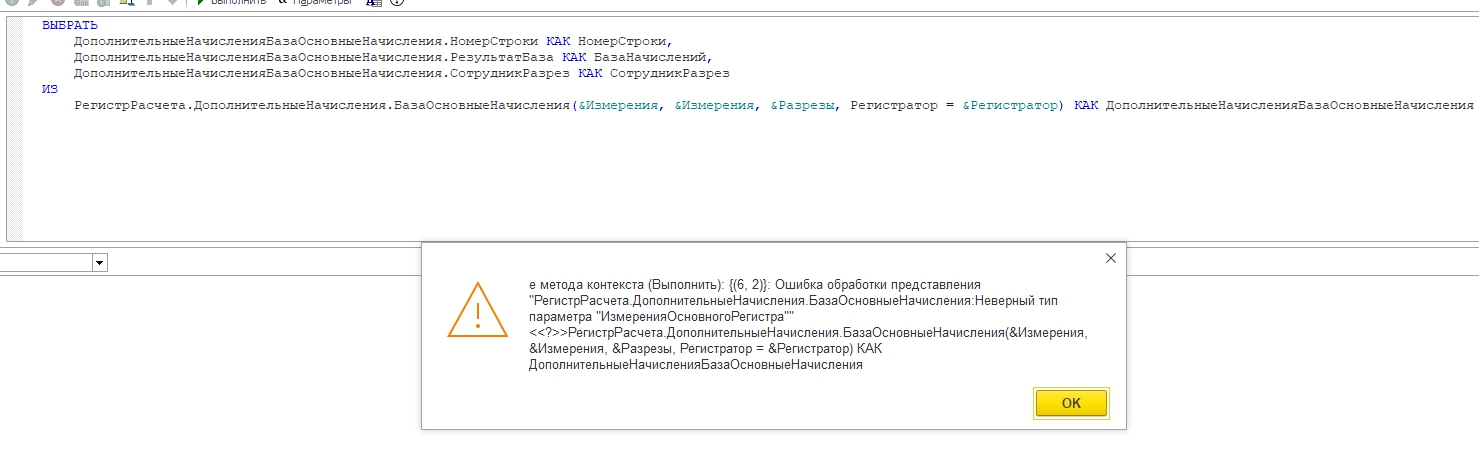The height and width of the screenshot is (457, 1479).
Task: Click the red circle delete icon
Action: coord(57,2)
